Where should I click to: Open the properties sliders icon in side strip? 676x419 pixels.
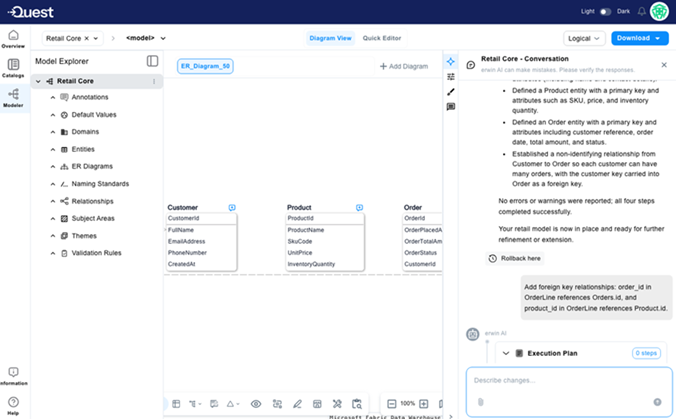click(451, 77)
